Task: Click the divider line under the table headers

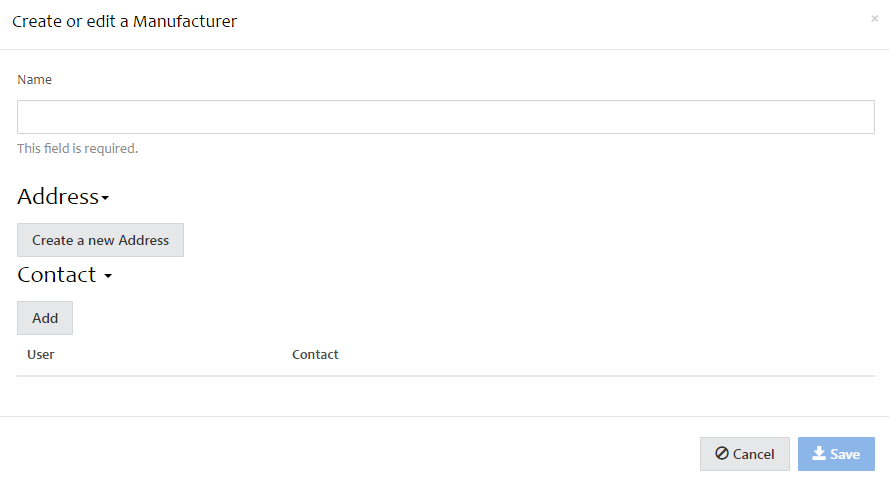Action: [445, 376]
